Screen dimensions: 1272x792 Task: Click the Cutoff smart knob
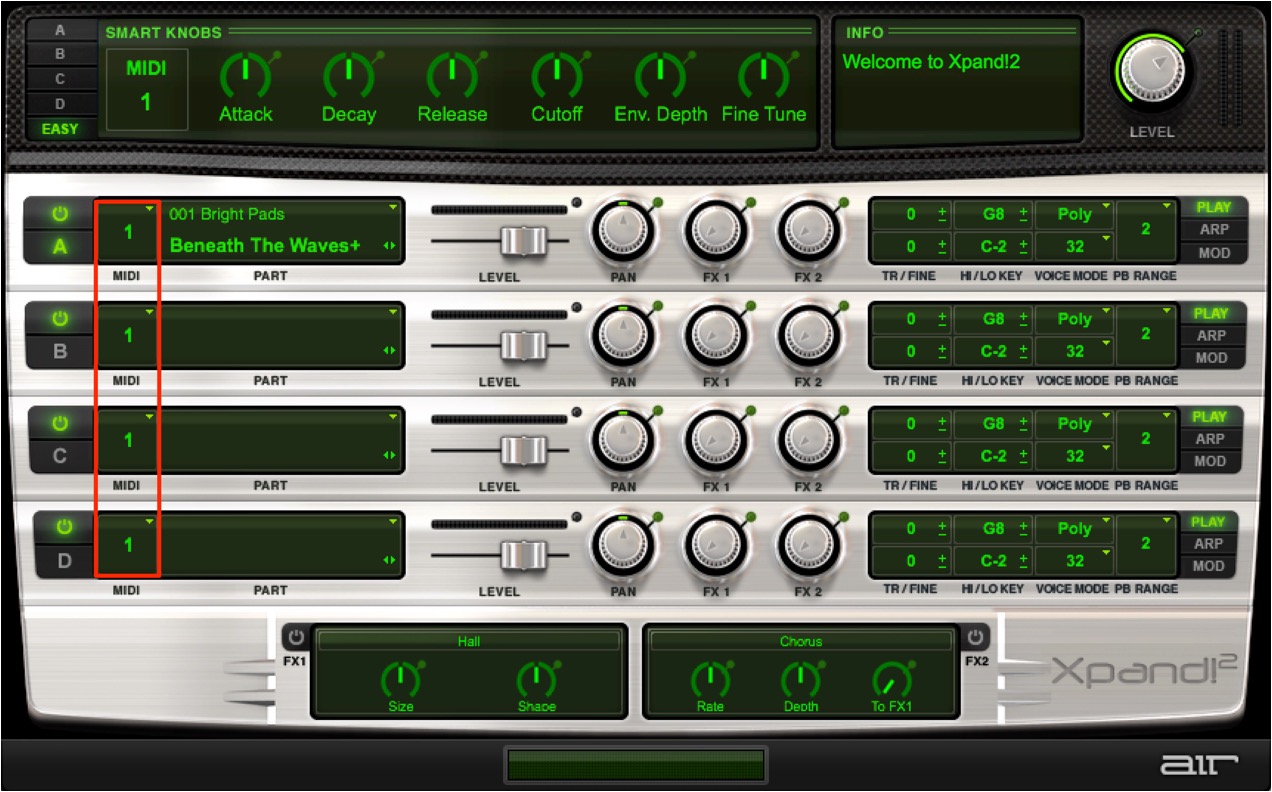coord(556,76)
